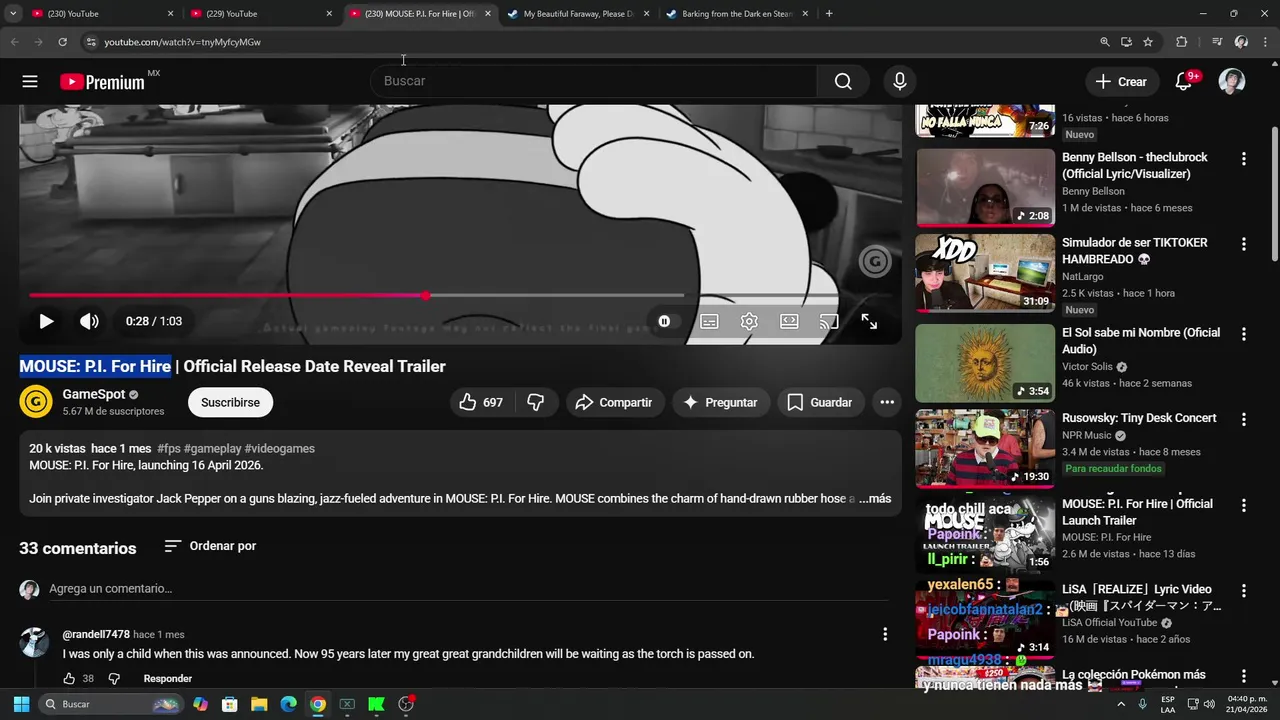Expand description with ...más
Image resolution: width=1280 pixels, height=720 pixels.
tap(874, 498)
